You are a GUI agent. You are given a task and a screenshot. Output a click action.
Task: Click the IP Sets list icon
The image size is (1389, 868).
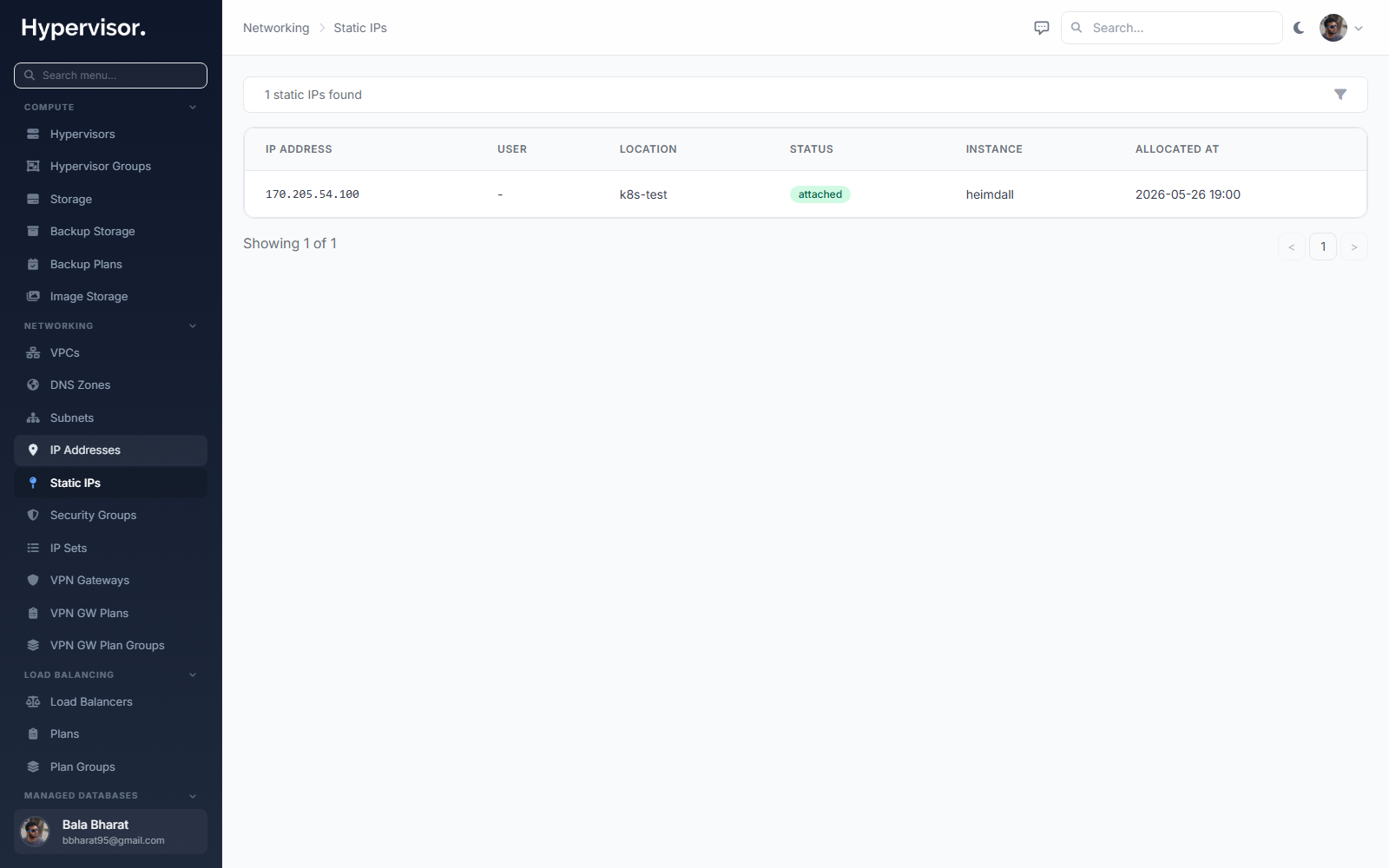(33, 548)
